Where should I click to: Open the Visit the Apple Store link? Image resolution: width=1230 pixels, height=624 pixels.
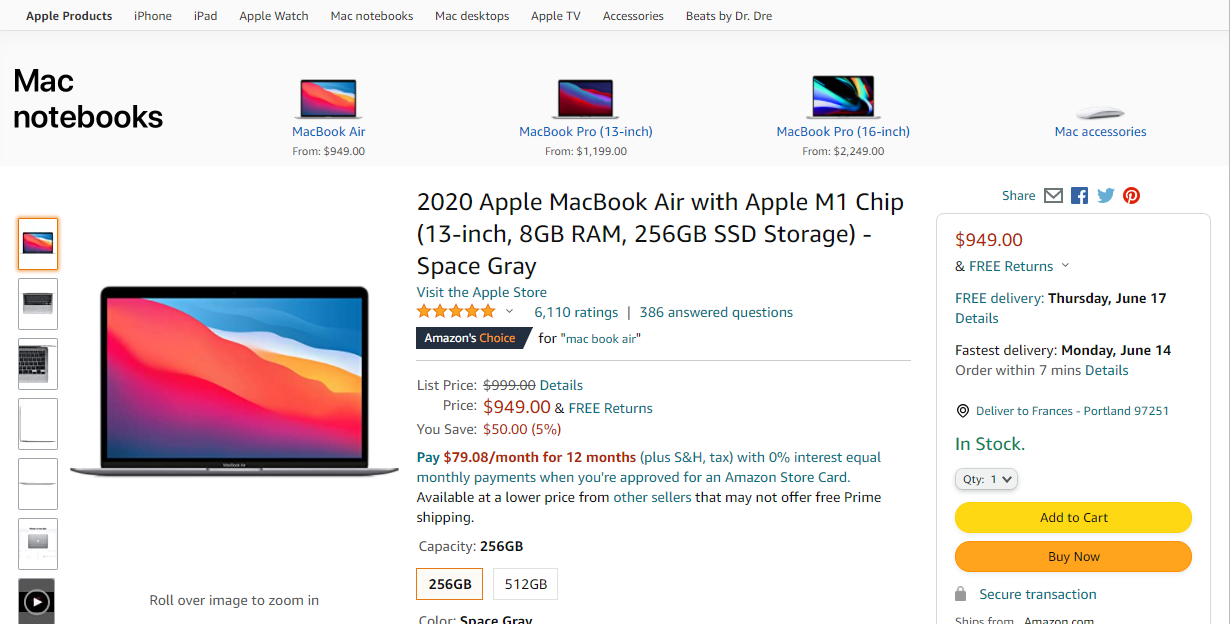[481, 291]
